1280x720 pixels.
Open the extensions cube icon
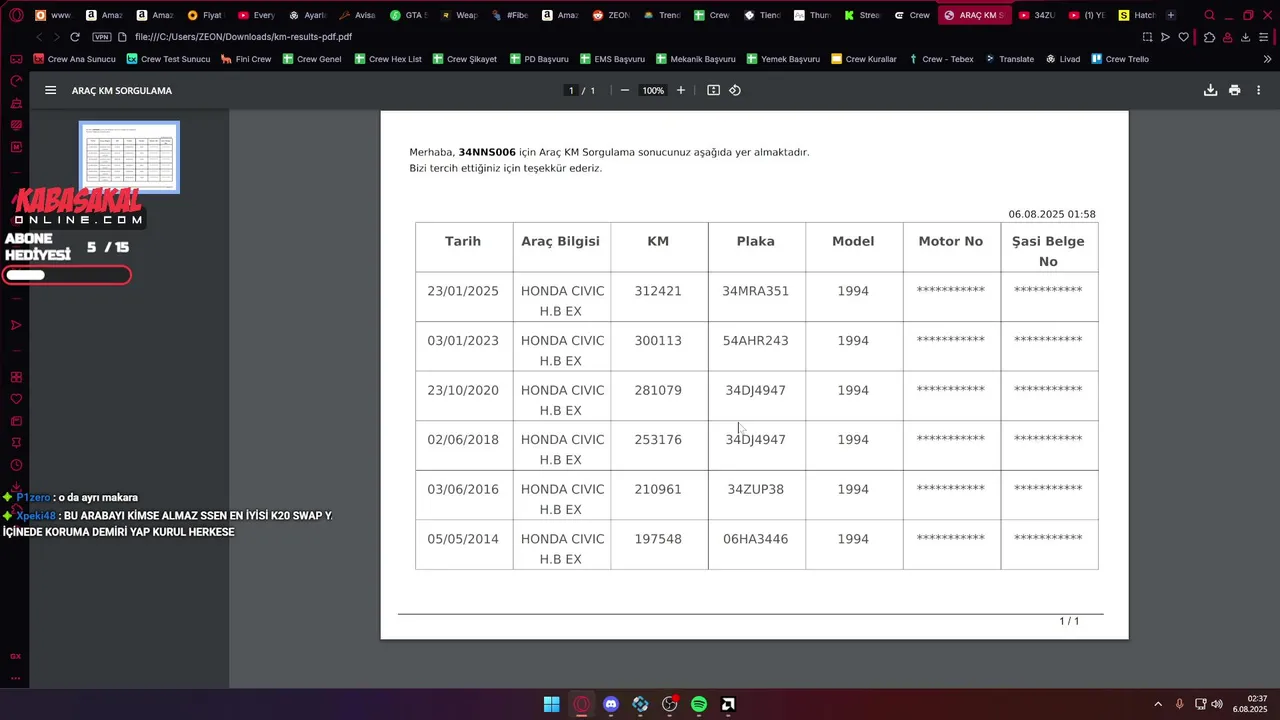[x=1210, y=37]
